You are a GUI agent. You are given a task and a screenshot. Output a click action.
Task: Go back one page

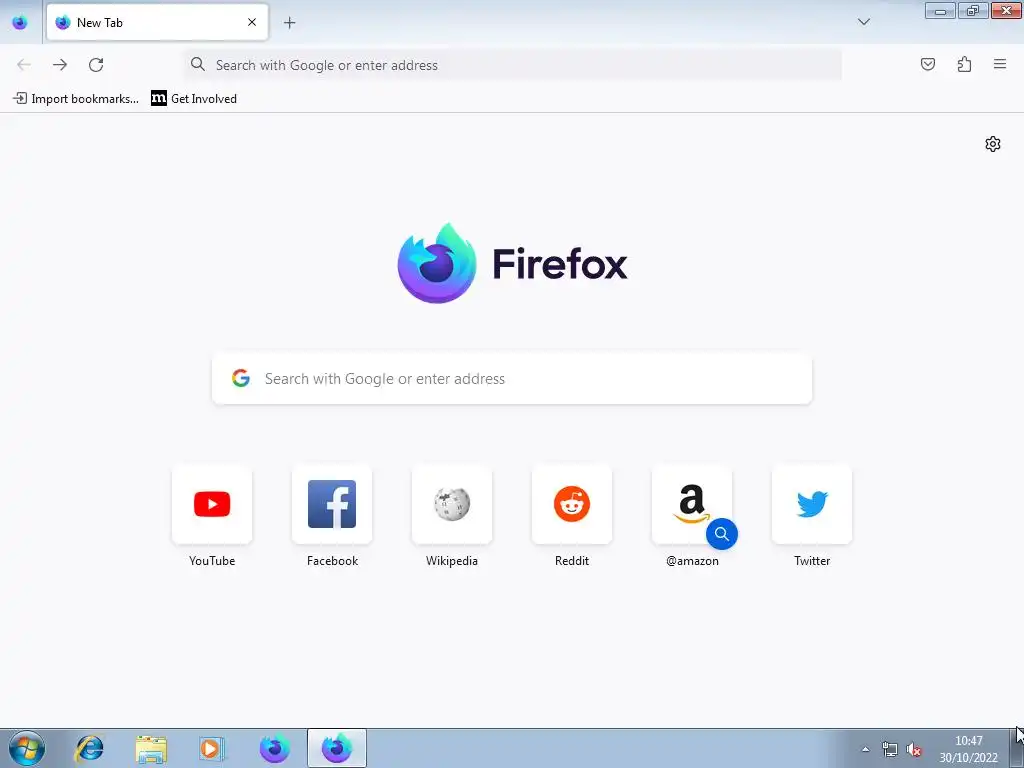point(24,65)
